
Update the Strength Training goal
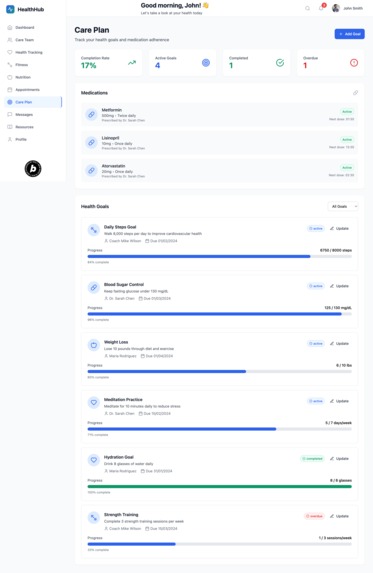coord(339,516)
